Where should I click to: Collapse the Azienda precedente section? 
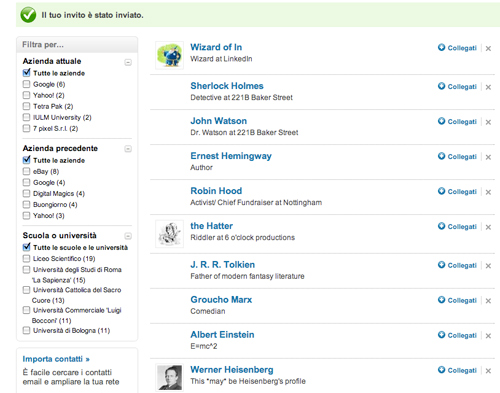click(128, 149)
